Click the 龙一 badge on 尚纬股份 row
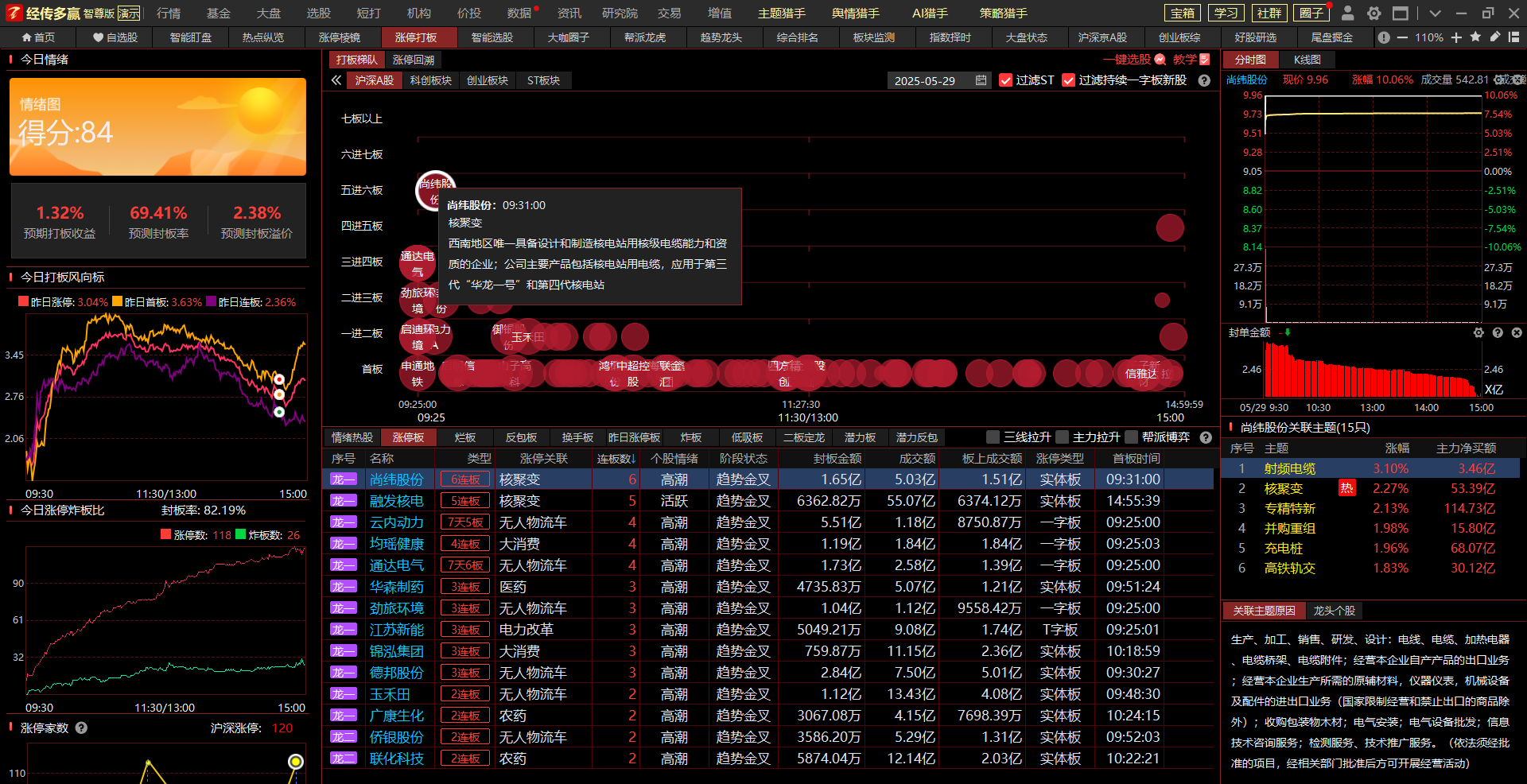The width and height of the screenshot is (1527, 784). click(x=344, y=479)
